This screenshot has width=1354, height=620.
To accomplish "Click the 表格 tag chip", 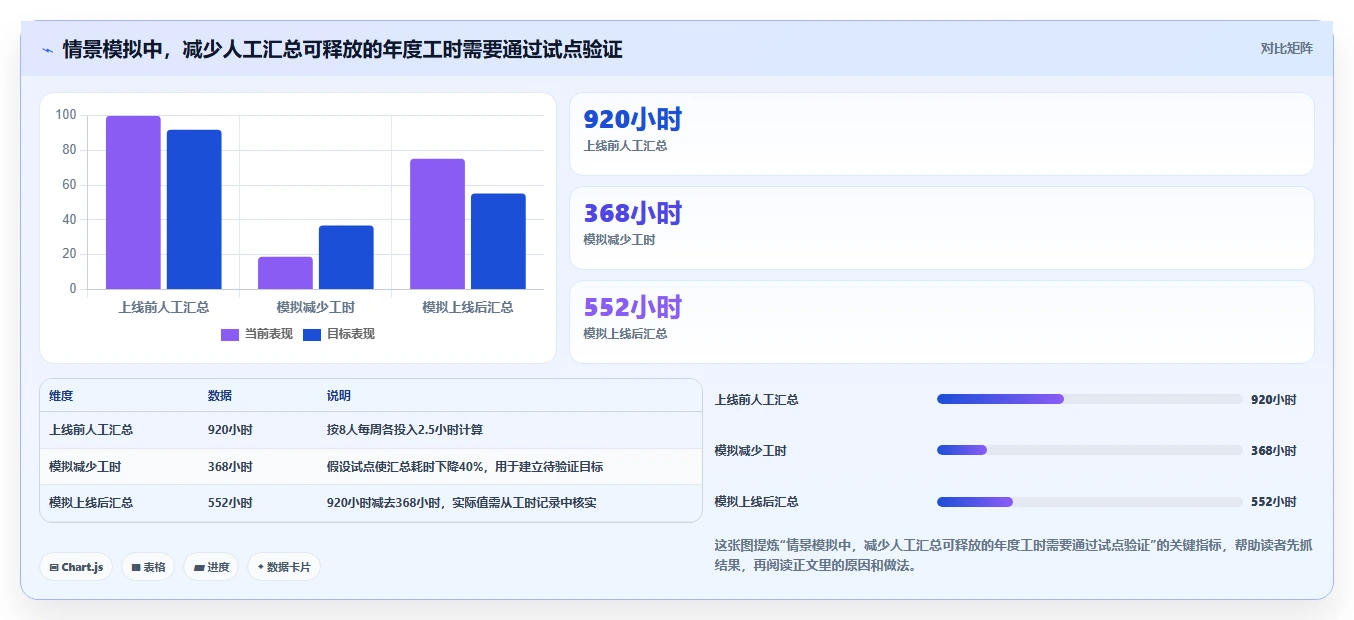I will pyautogui.click(x=148, y=567).
